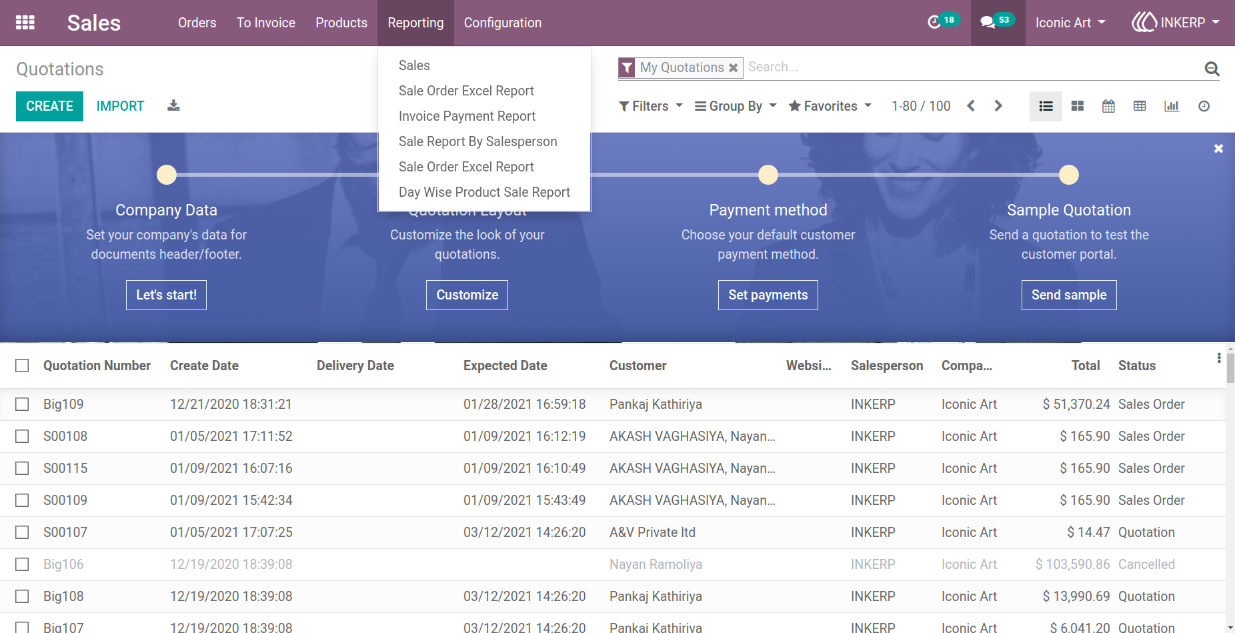Tick the checkbox for quotation S00107
The height and width of the screenshot is (633, 1235).
(x=22, y=533)
